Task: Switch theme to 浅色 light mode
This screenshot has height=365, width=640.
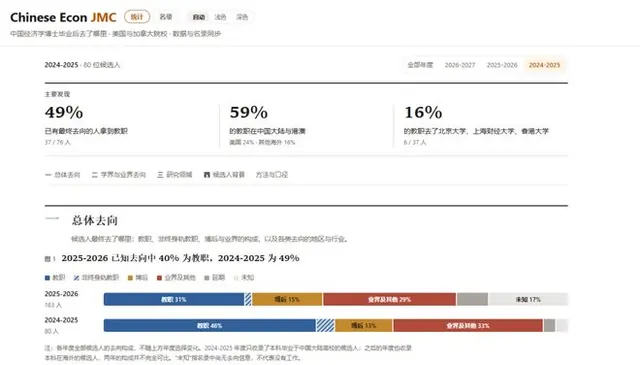Action: pos(220,17)
